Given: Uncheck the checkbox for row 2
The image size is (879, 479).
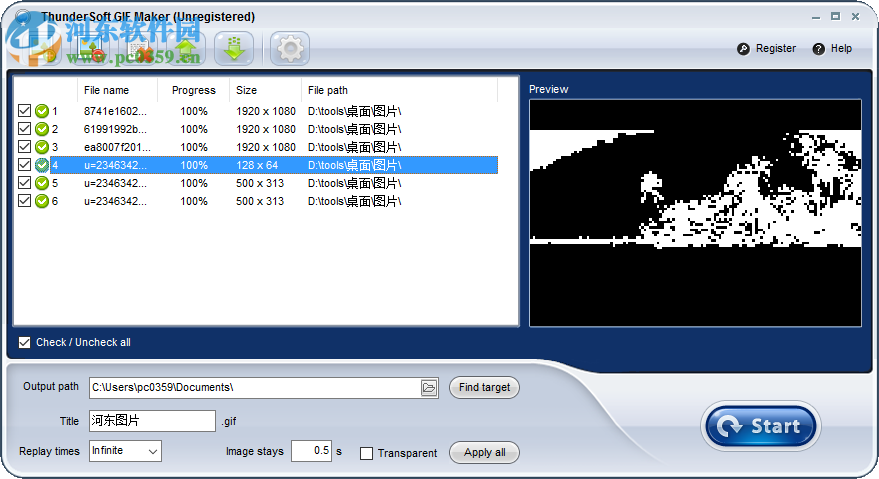Looking at the screenshot, I should pyautogui.click(x=24, y=128).
